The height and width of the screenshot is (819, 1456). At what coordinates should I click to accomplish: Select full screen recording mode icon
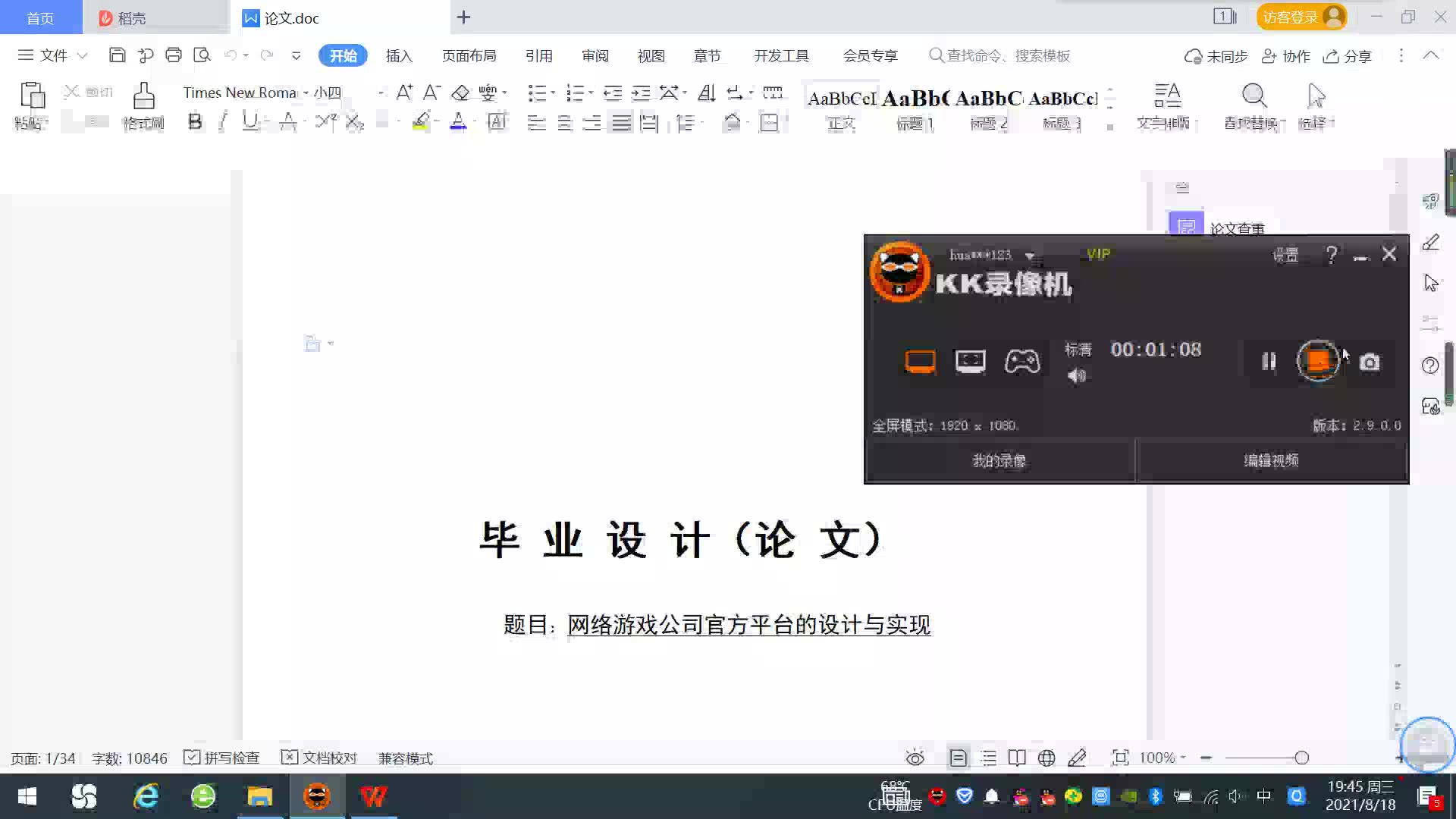pos(920,362)
